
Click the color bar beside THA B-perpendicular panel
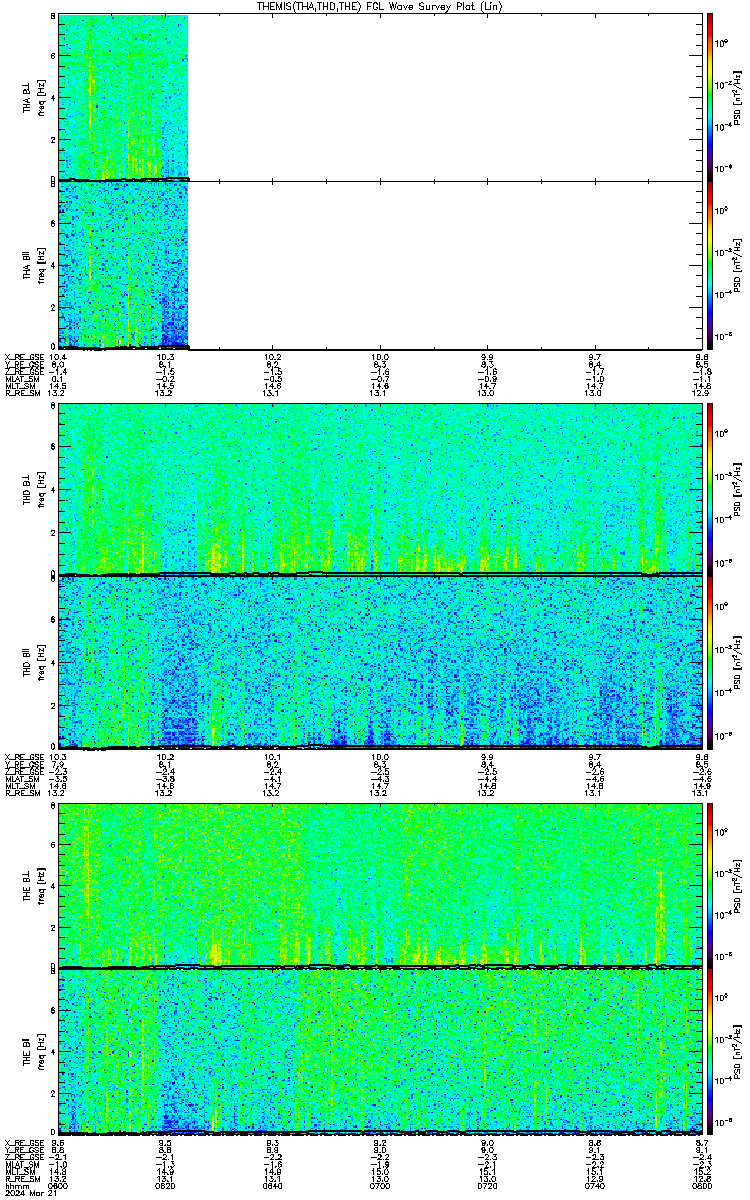point(709,97)
